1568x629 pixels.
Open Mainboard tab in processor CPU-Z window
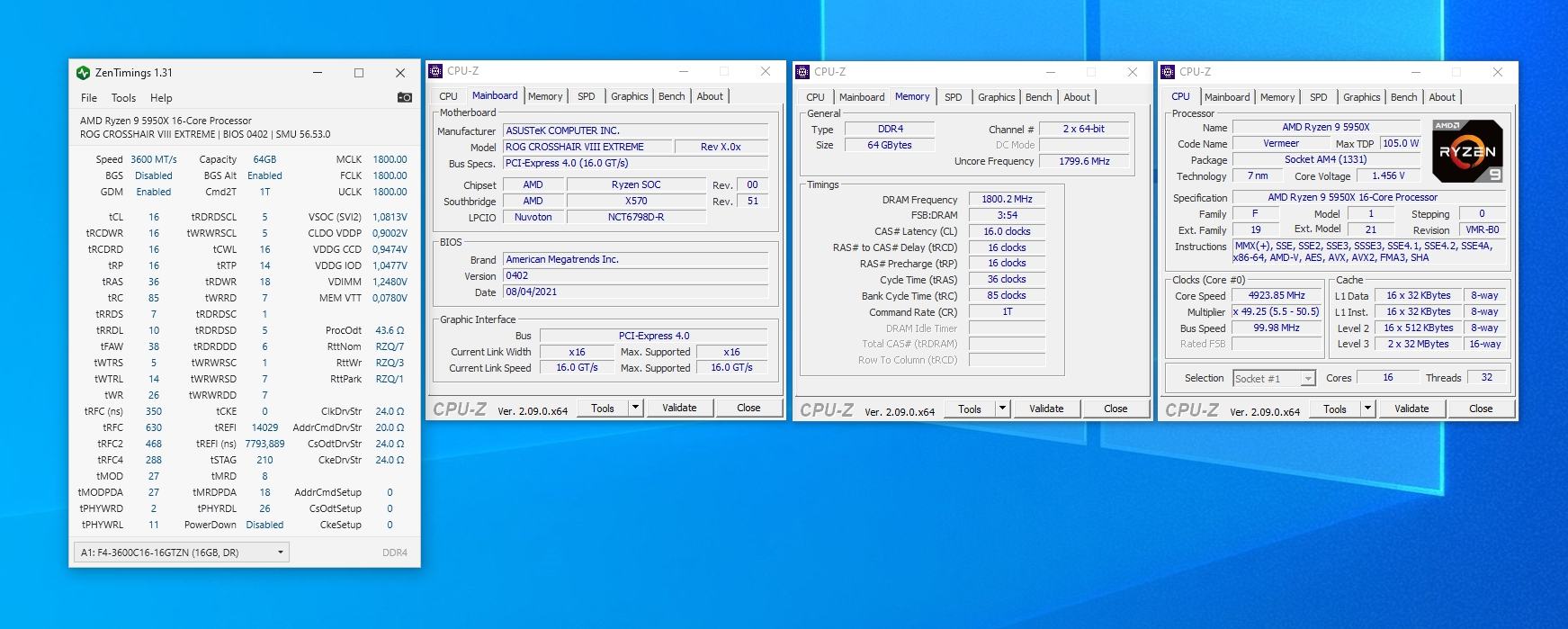click(x=1227, y=97)
